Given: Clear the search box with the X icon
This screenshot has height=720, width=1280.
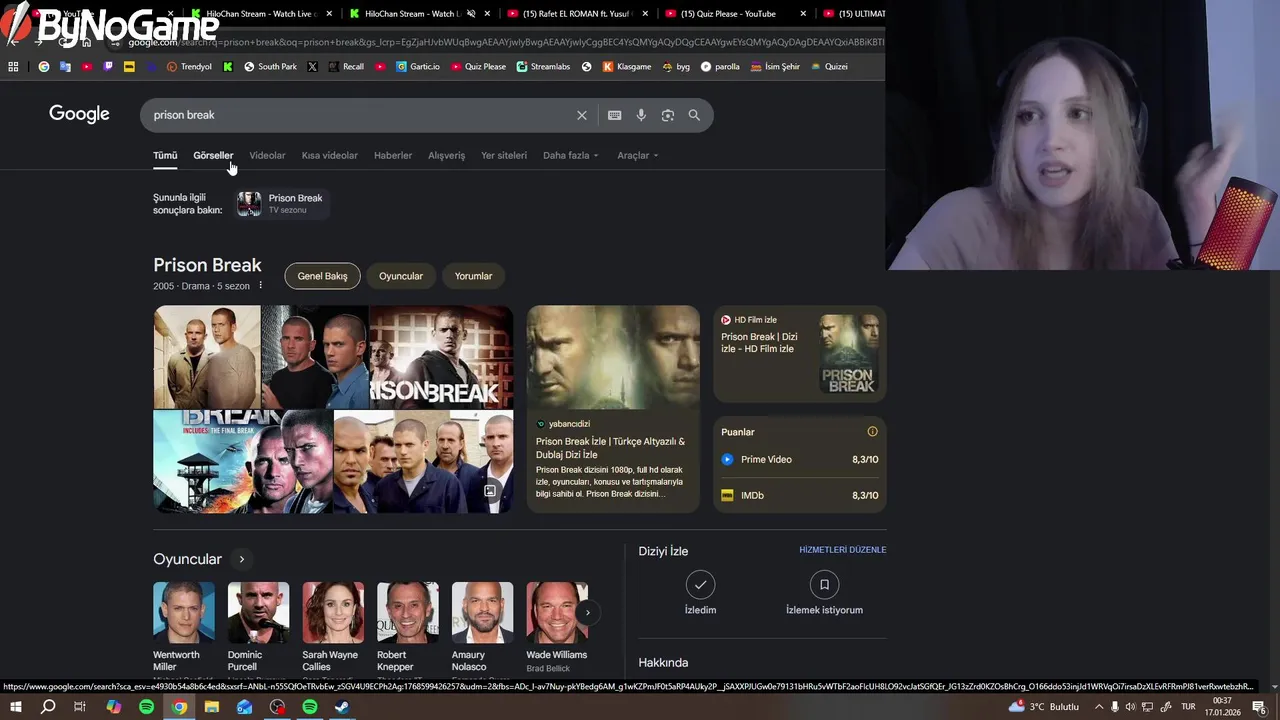Looking at the screenshot, I should point(581,115).
